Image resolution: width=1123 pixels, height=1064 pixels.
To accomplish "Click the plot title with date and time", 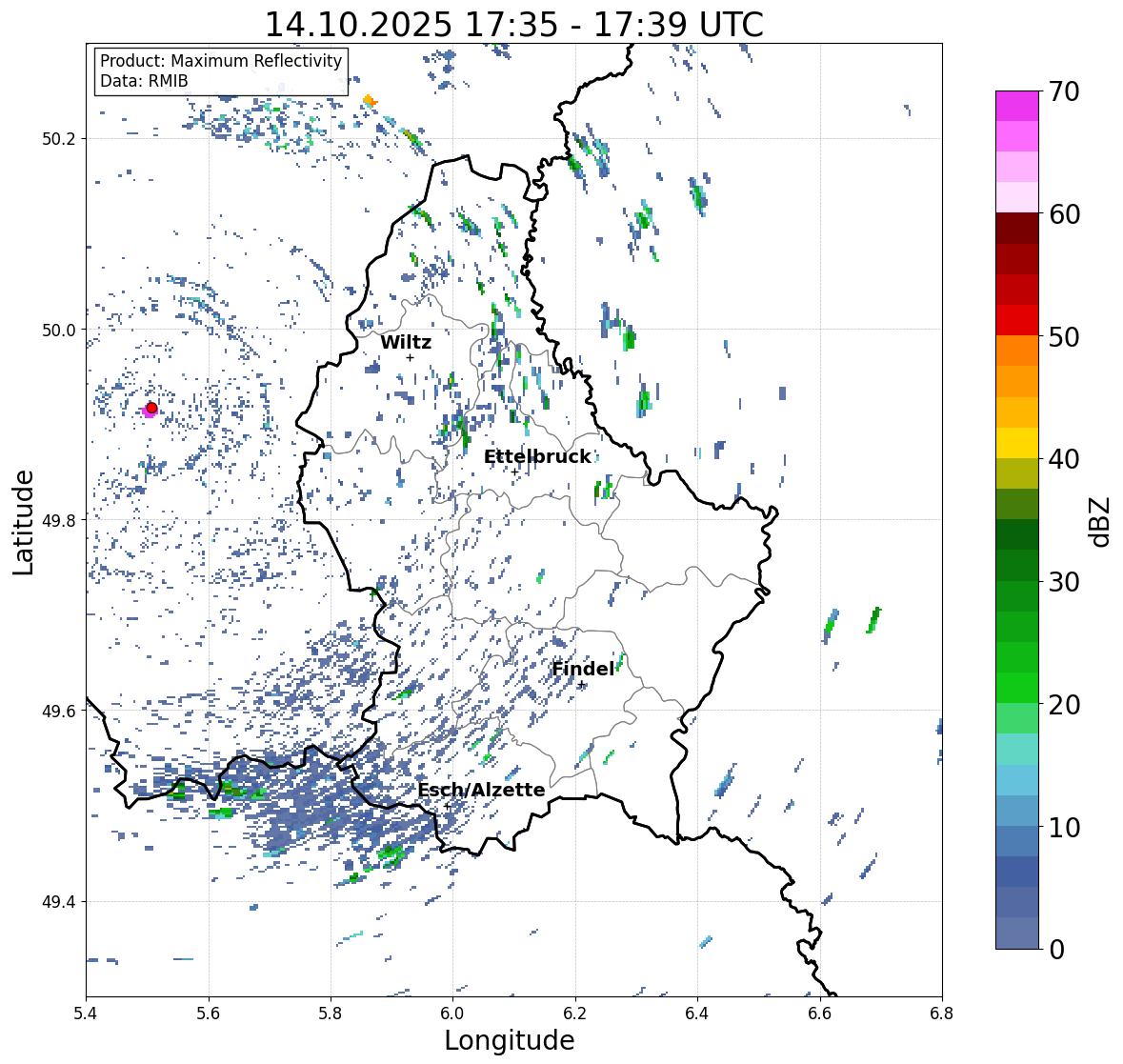I will coord(514,25).
